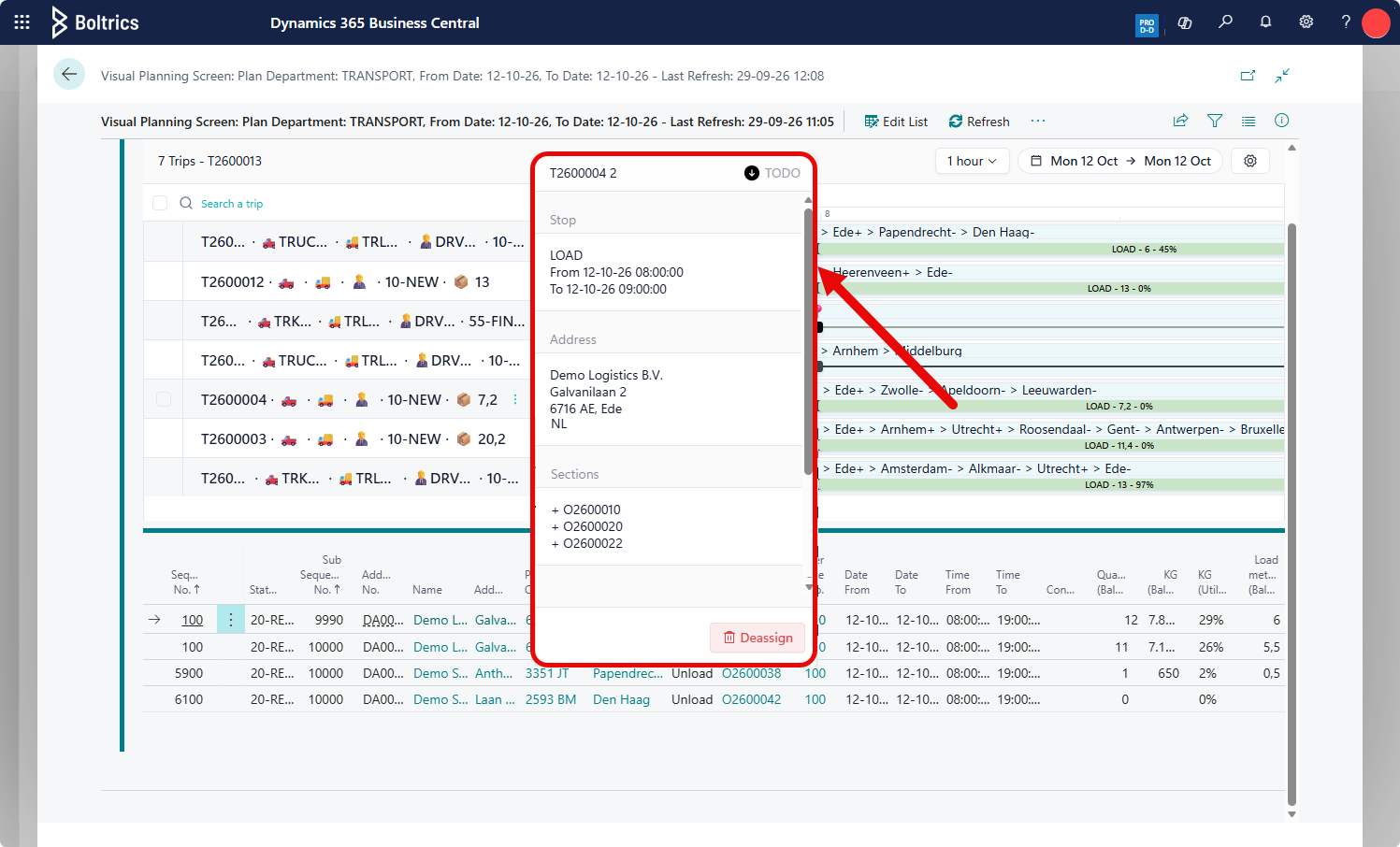Click LOAD - 13 - 97% progress bar
The height and width of the screenshot is (847, 1400).
(x=1050, y=485)
